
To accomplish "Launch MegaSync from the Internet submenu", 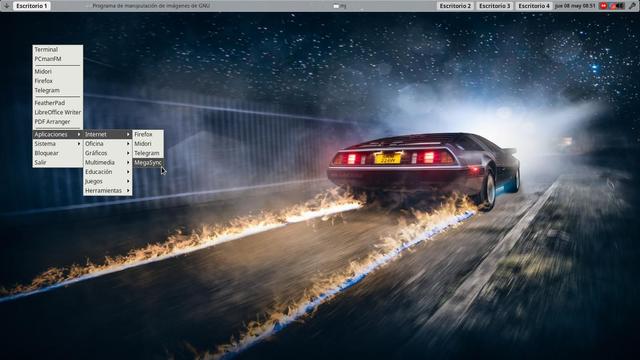I will click(148, 162).
